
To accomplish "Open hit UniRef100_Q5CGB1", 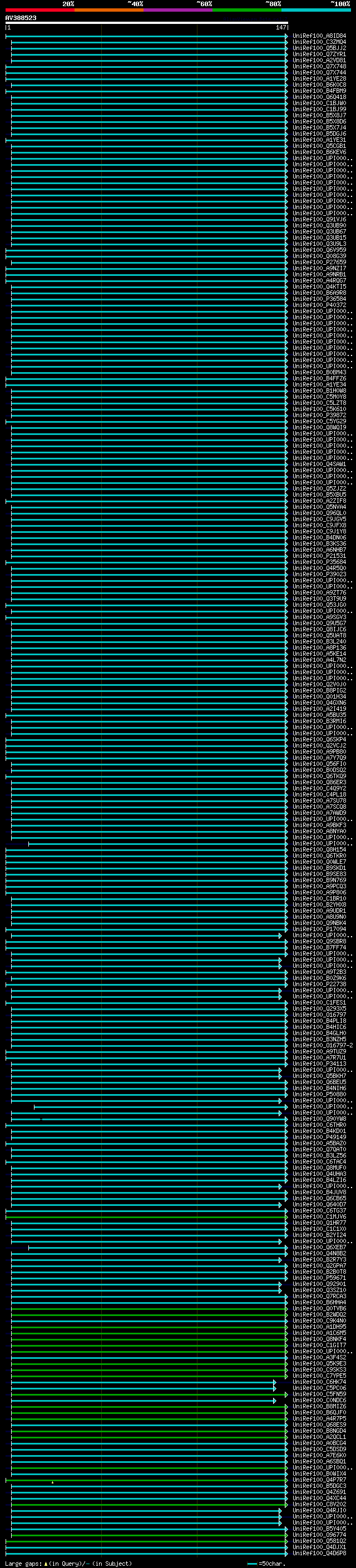I will (319, 146).
